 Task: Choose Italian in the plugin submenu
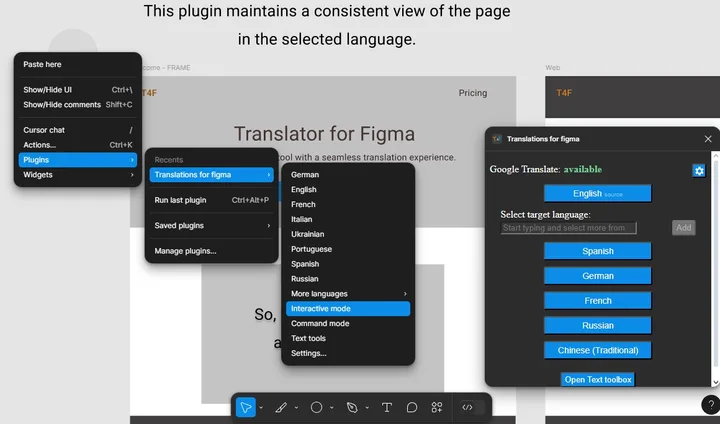pos(348,219)
